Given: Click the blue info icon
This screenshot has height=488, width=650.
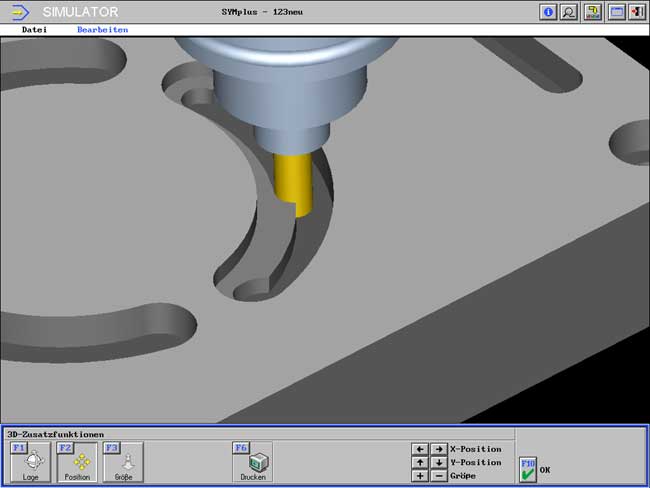Looking at the screenshot, I should (x=548, y=12).
